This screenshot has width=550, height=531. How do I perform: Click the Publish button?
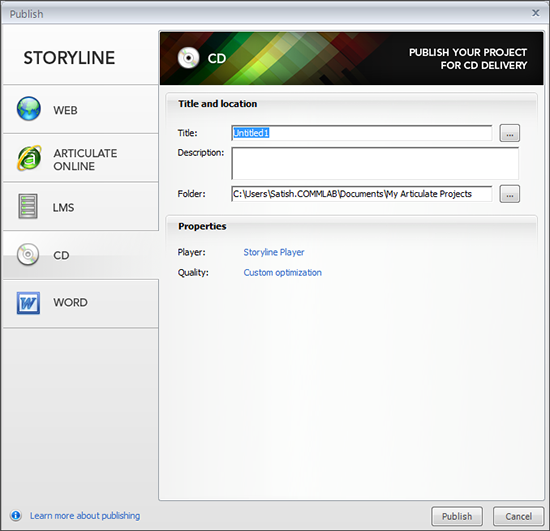click(x=457, y=516)
